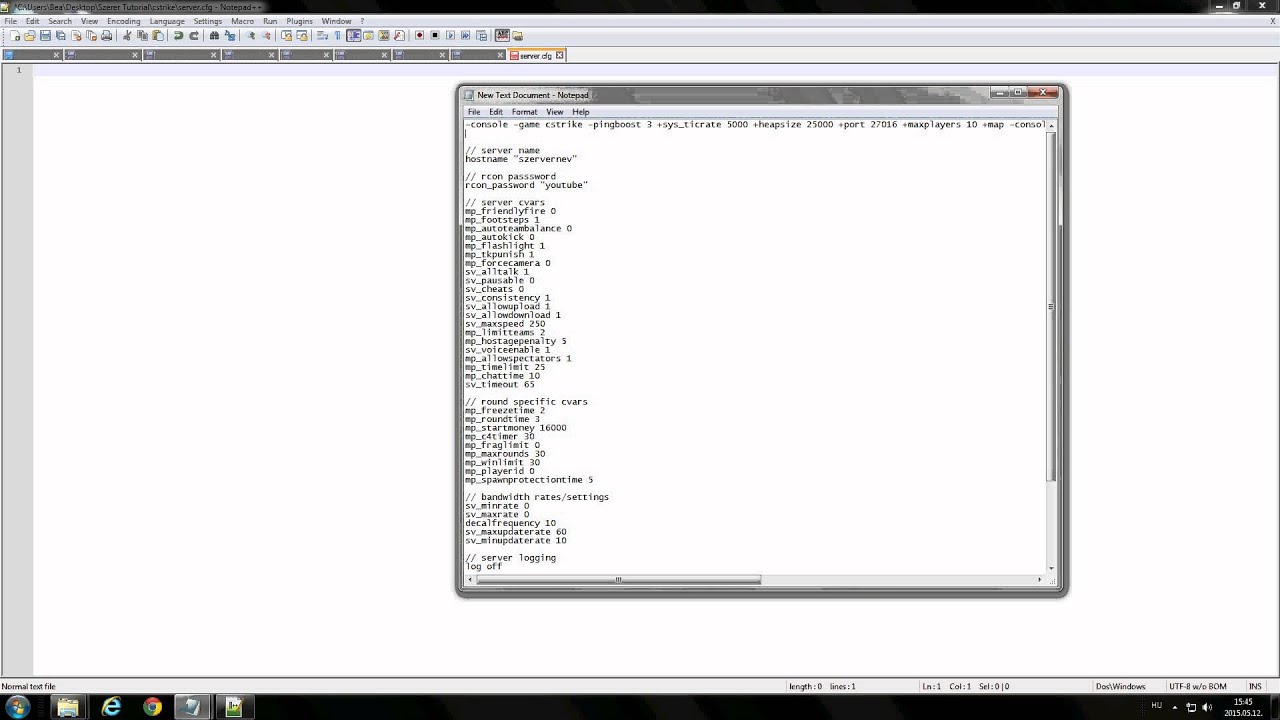Print the document from the toolbar
This screenshot has width=1280, height=720.
tap(106, 35)
